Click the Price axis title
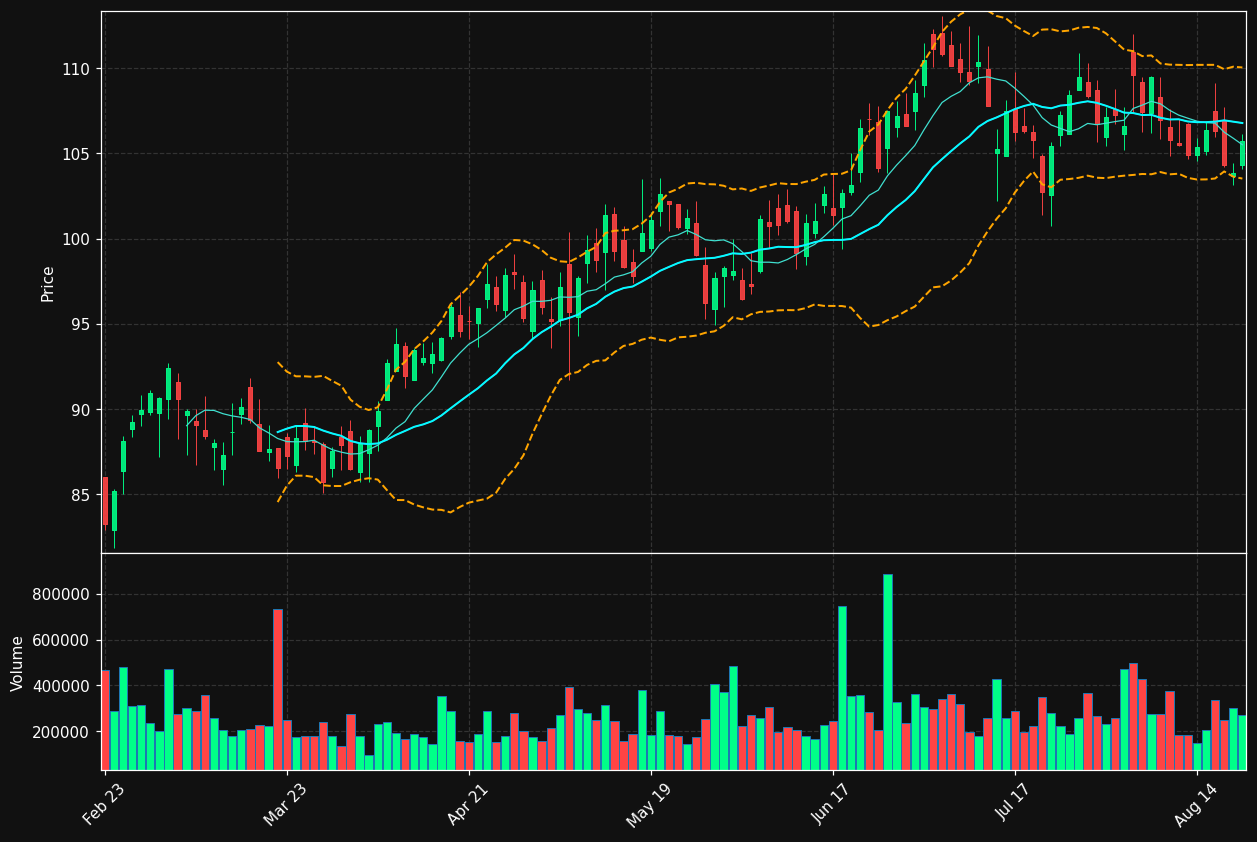Image resolution: width=1257 pixels, height=842 pixels. click(48, 283)
